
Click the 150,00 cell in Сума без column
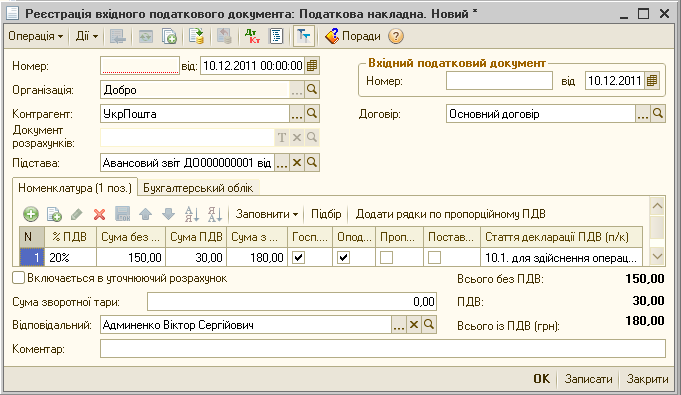pyautogui.click(x=131, y=258)
